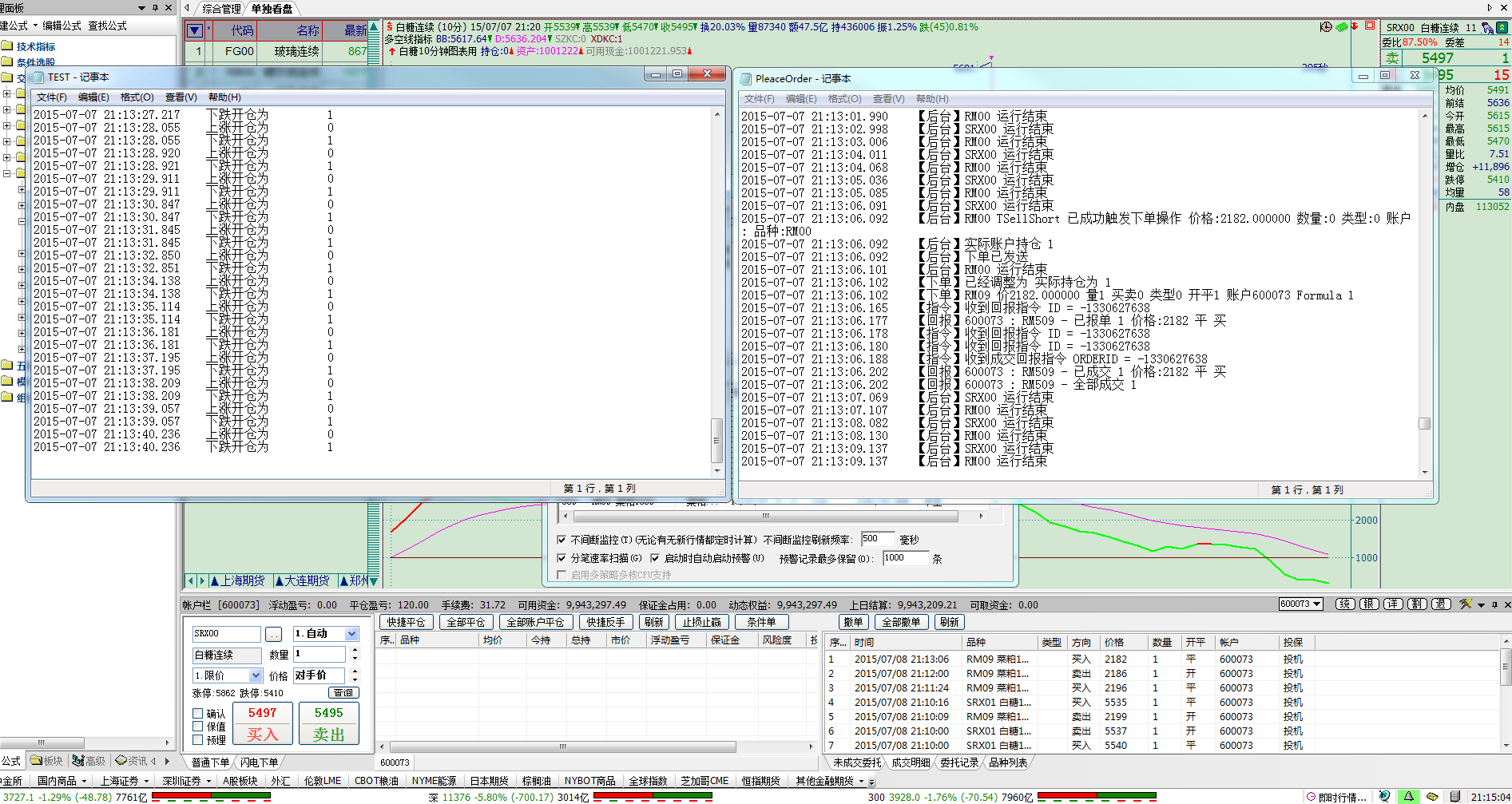Open the 上海证券 dropdown in bottom bar

tap(146, 781)
